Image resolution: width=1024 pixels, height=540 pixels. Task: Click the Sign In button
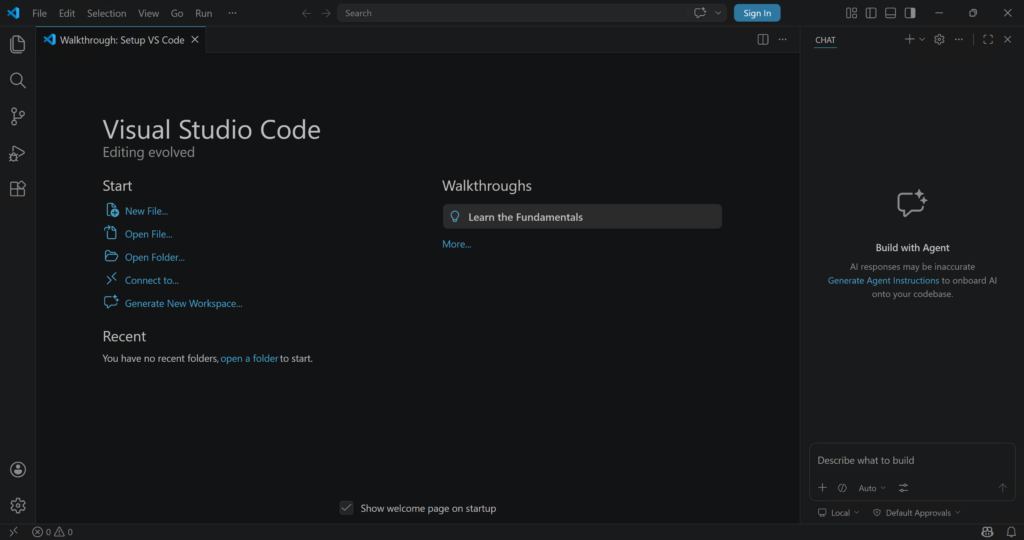(x=757, y=13)
